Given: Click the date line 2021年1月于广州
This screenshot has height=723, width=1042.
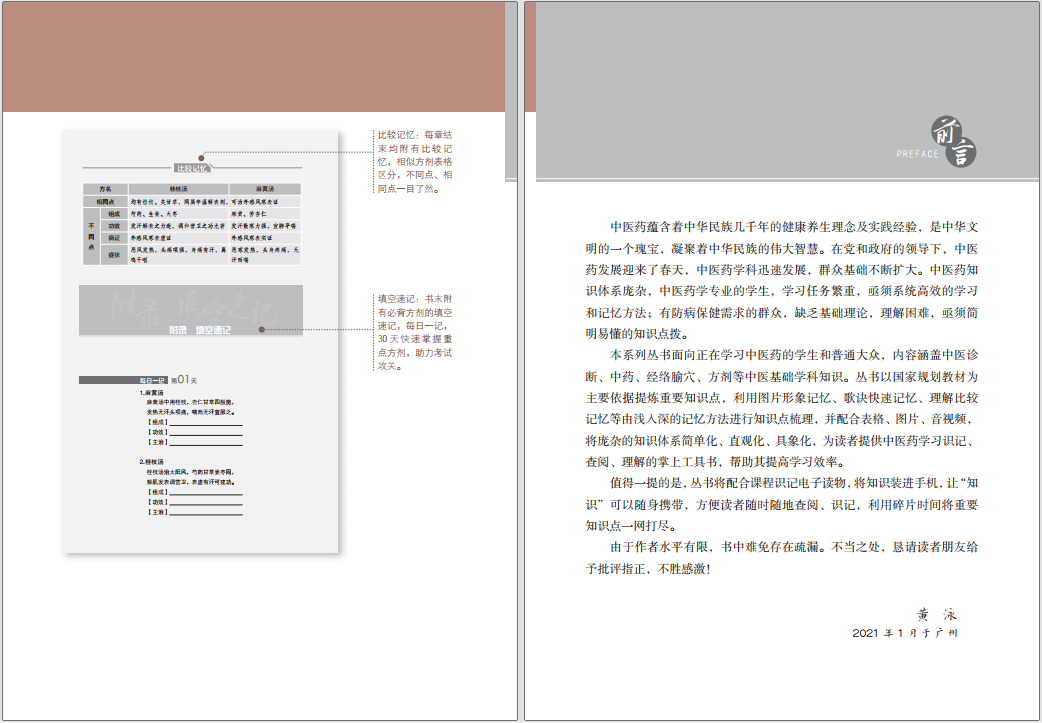Looking at the screenshot, I should point(904,633).
